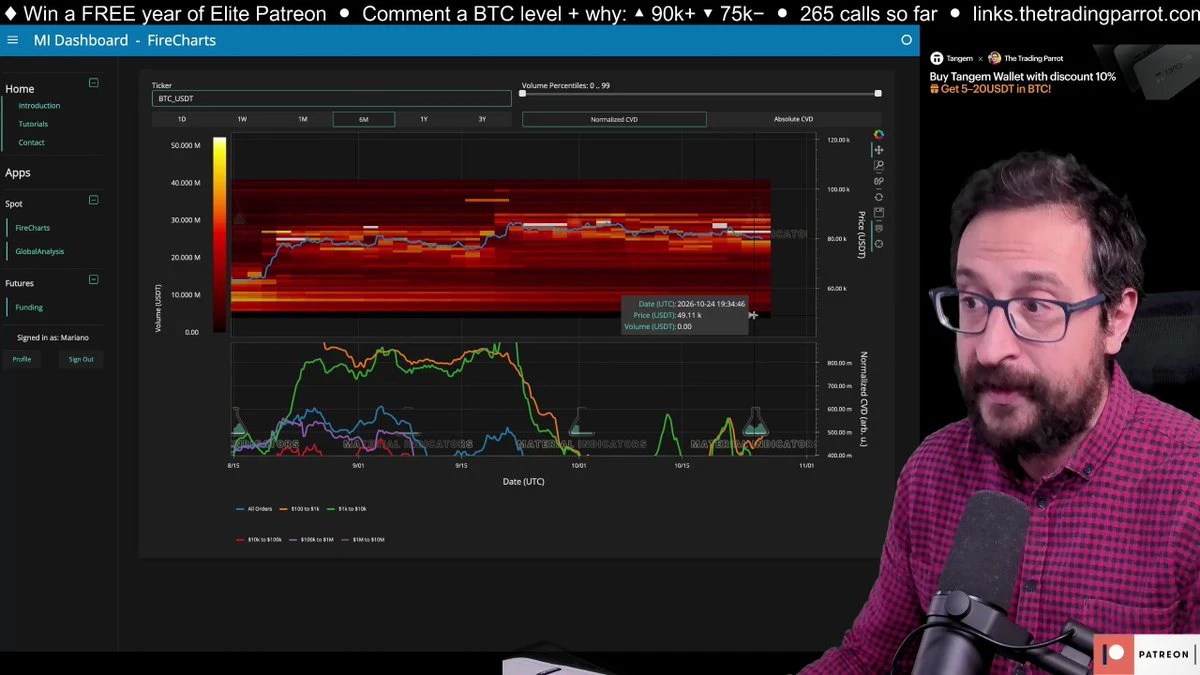Click the Volume Percentiles left slider handle
This screenshot has height=675, width=1200.
click(x=522, y=94)
